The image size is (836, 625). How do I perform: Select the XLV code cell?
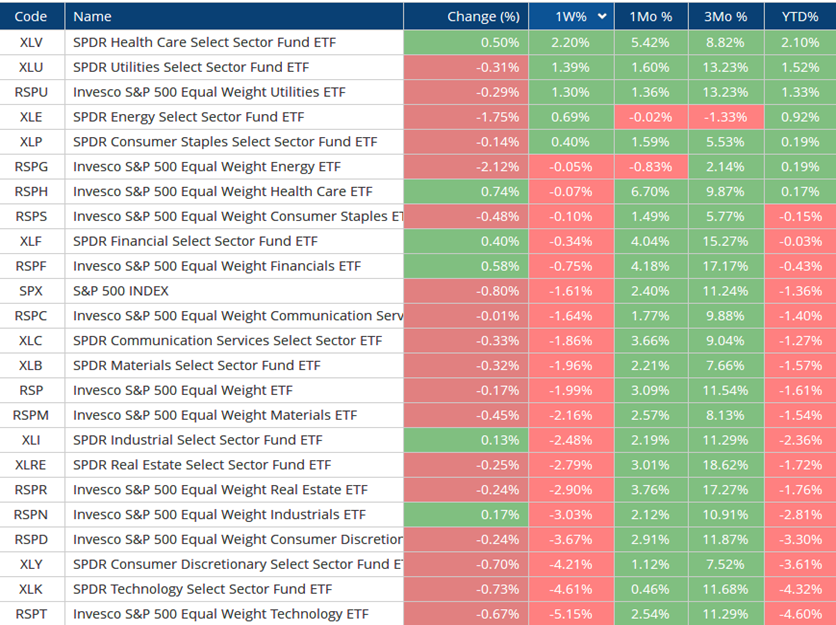click(31, 42)
